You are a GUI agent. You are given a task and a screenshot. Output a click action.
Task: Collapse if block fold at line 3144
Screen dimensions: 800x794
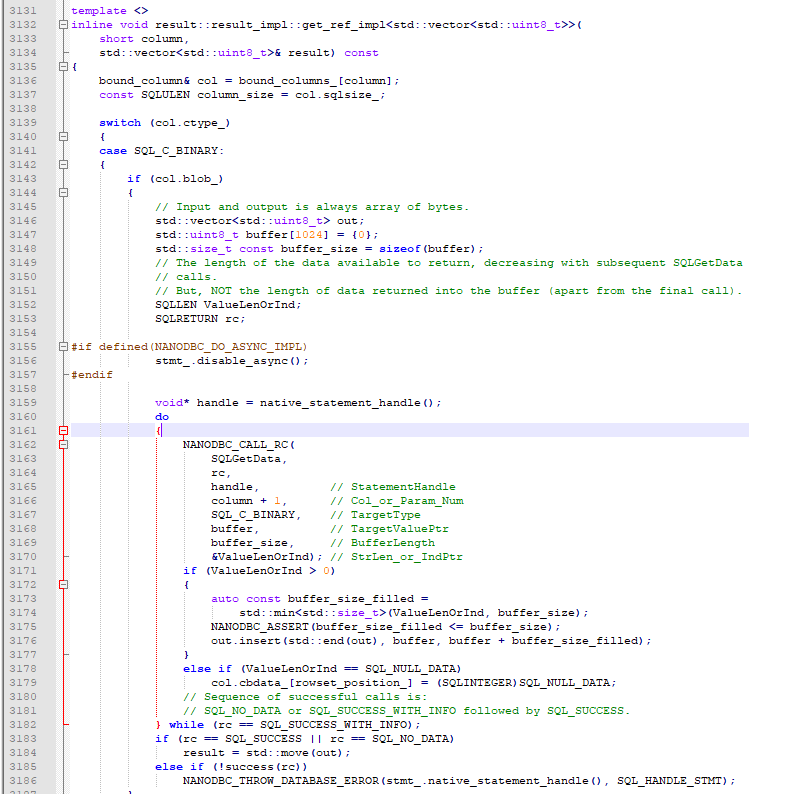(63, 192)
